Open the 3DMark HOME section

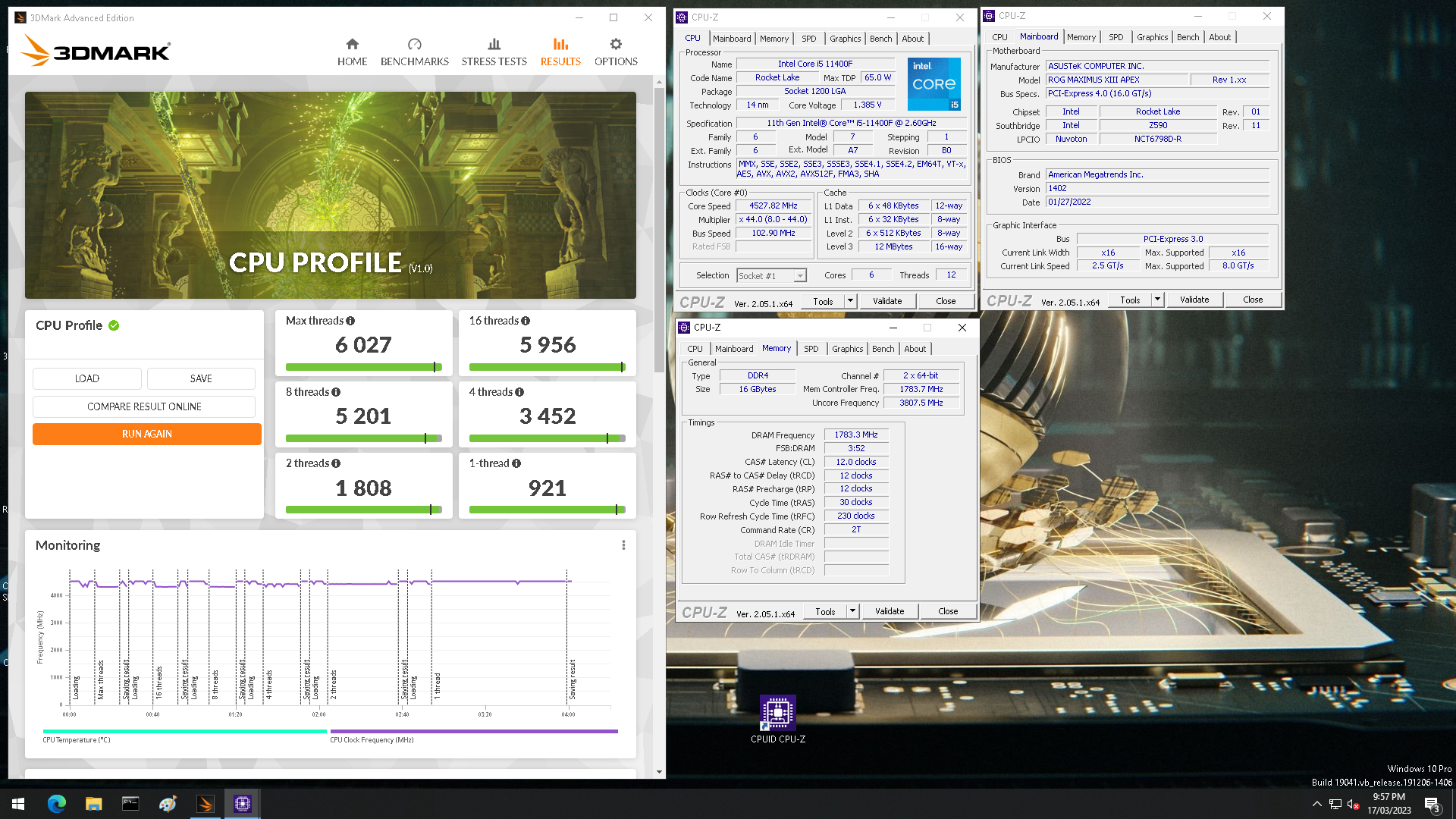(x=352, y=52)
